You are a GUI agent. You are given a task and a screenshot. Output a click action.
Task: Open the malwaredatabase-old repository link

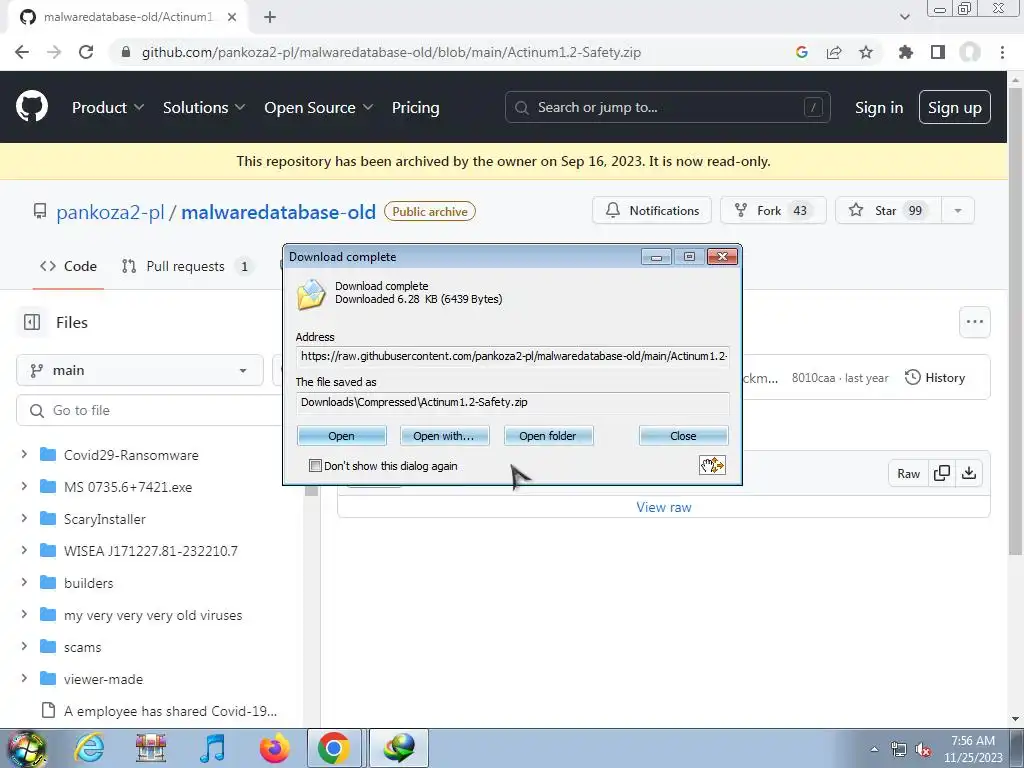(x=278, y=212)
